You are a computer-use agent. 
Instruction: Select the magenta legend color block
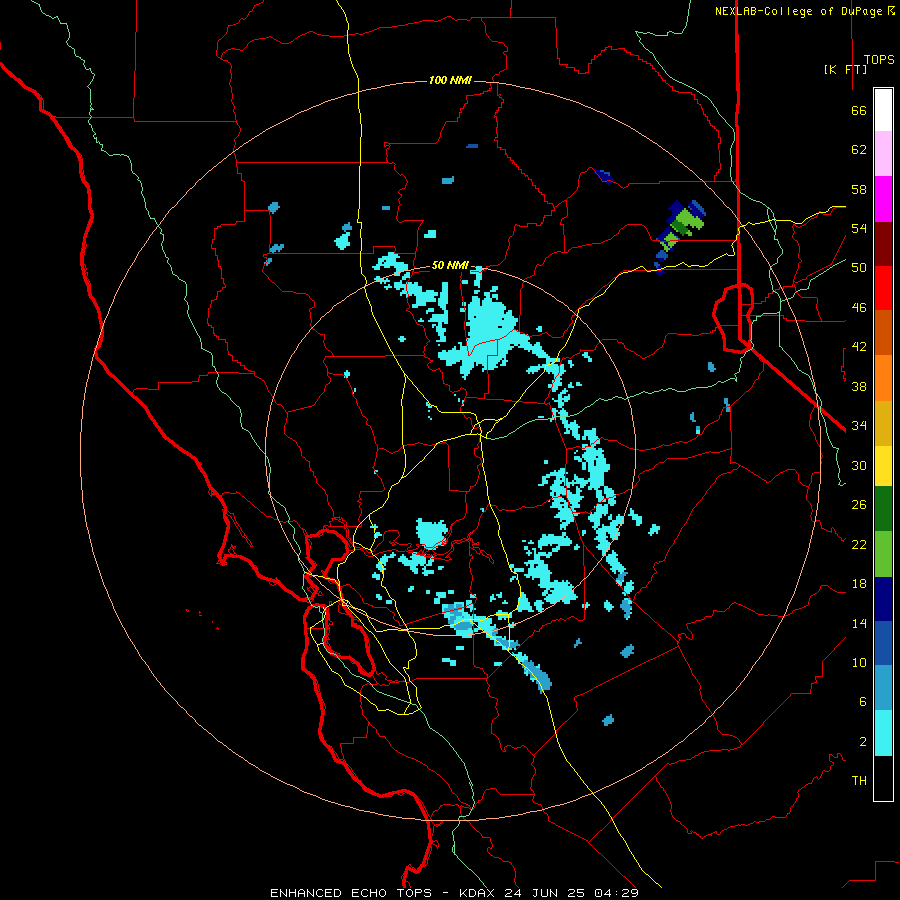[883, 199]
